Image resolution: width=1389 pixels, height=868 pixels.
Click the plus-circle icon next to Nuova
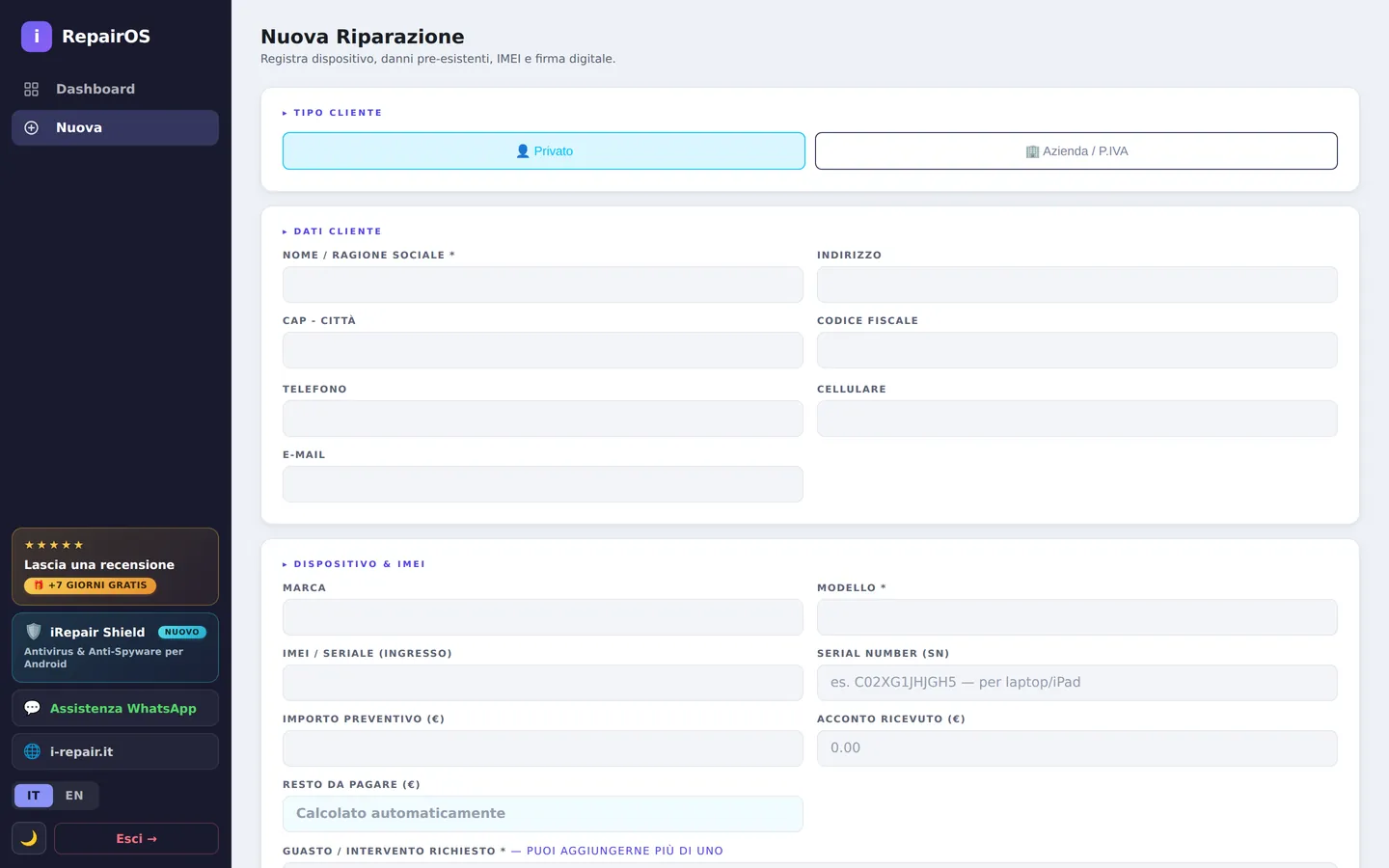(x=32, y=127)
